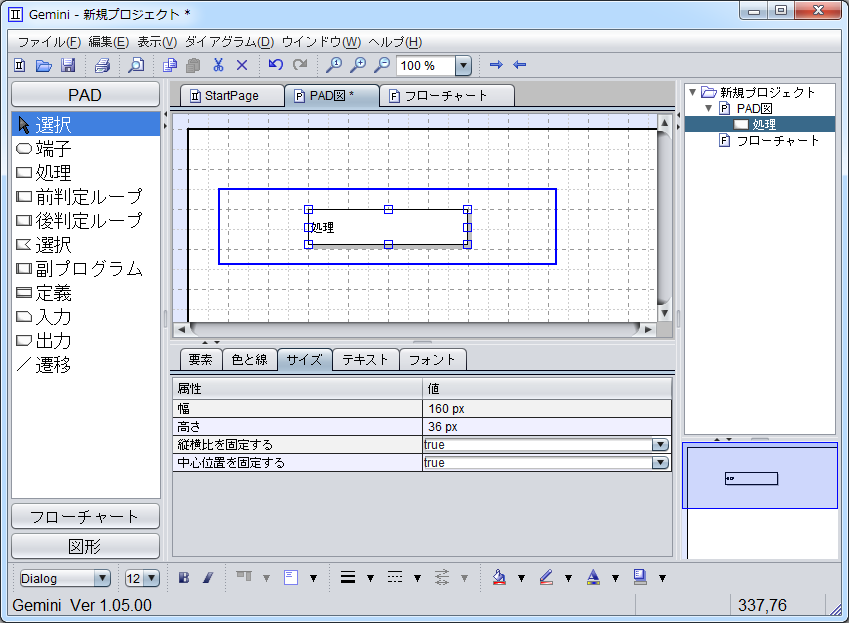Open the font size 12 dropdown
This screenshot has height=623, width=849.
(x=152, y=578)
